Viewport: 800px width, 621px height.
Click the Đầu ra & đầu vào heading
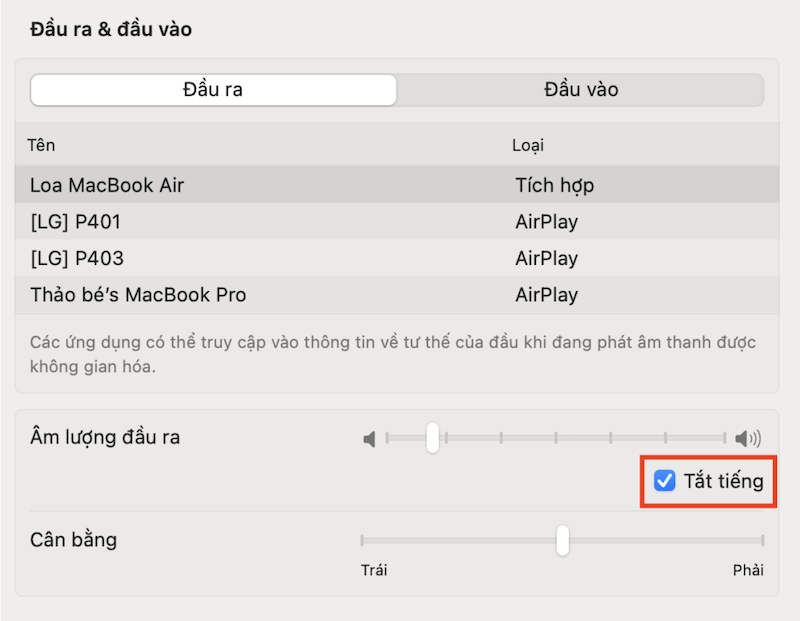coord(111,29)
